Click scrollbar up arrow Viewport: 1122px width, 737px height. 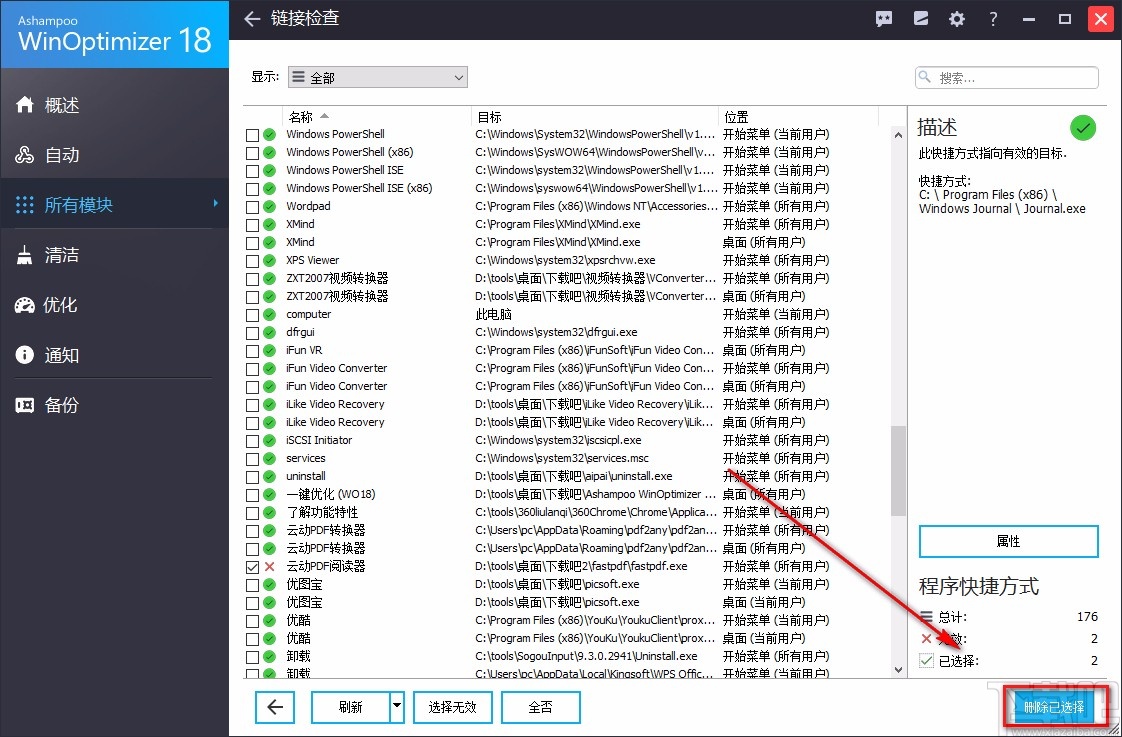coord(898,135)
